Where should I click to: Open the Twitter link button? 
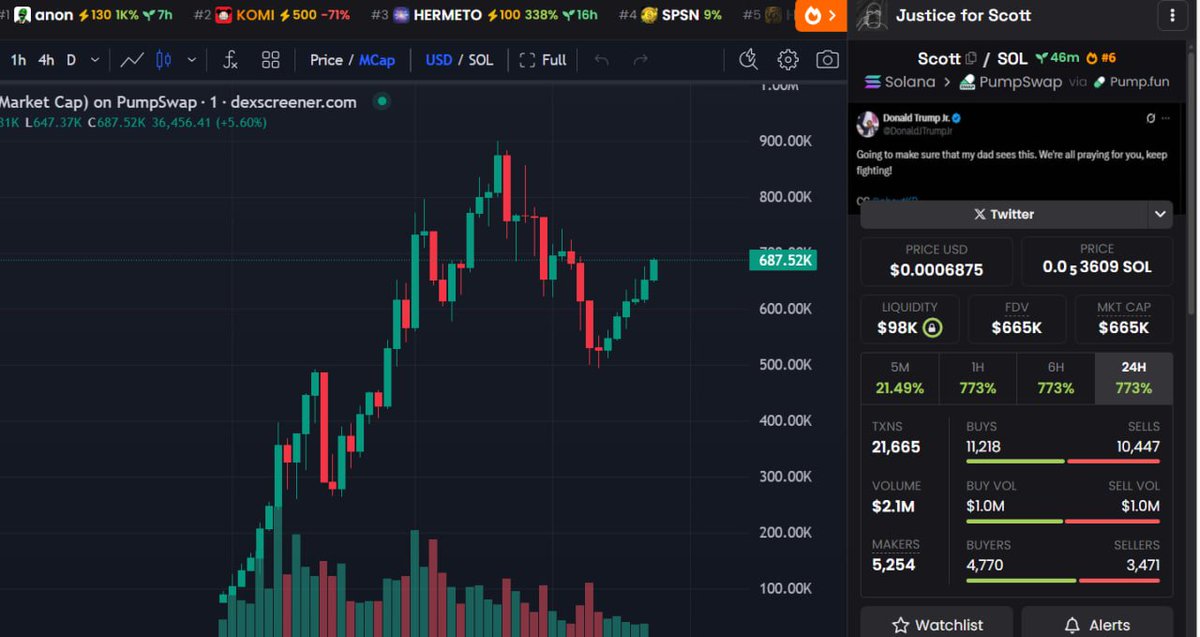click(1004, 214)
